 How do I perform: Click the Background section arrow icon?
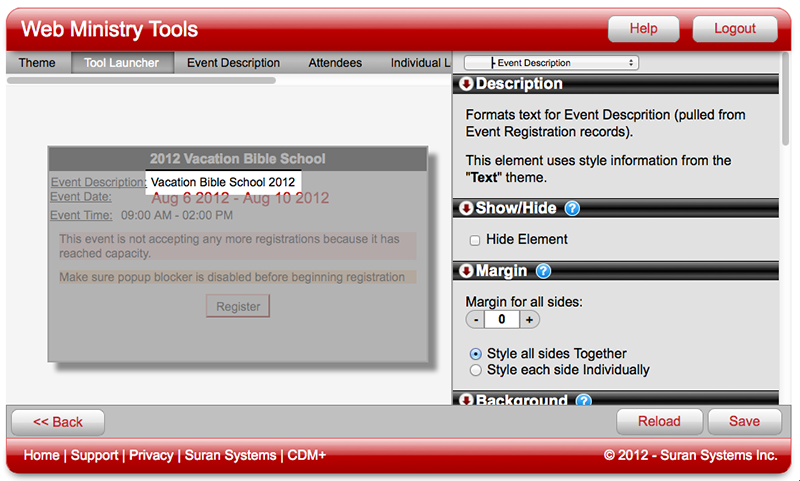point(466,400)
